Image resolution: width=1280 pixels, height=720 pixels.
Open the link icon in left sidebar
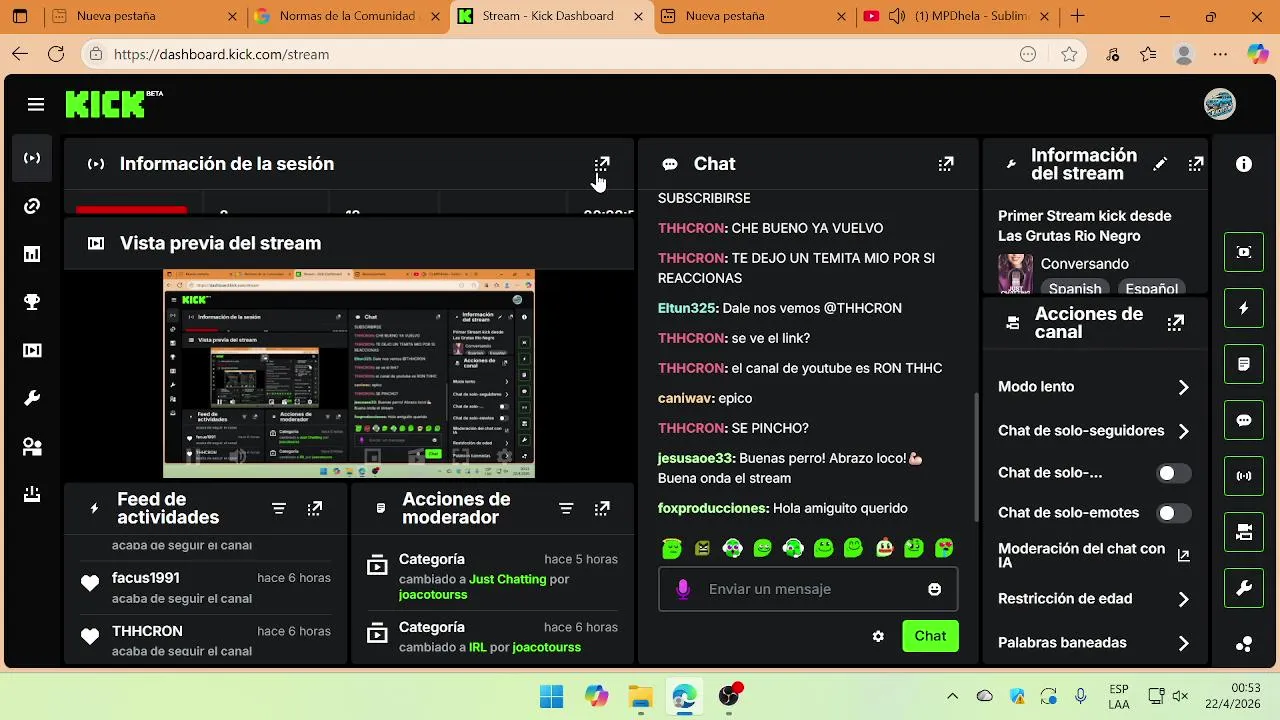tap(32, 206)
